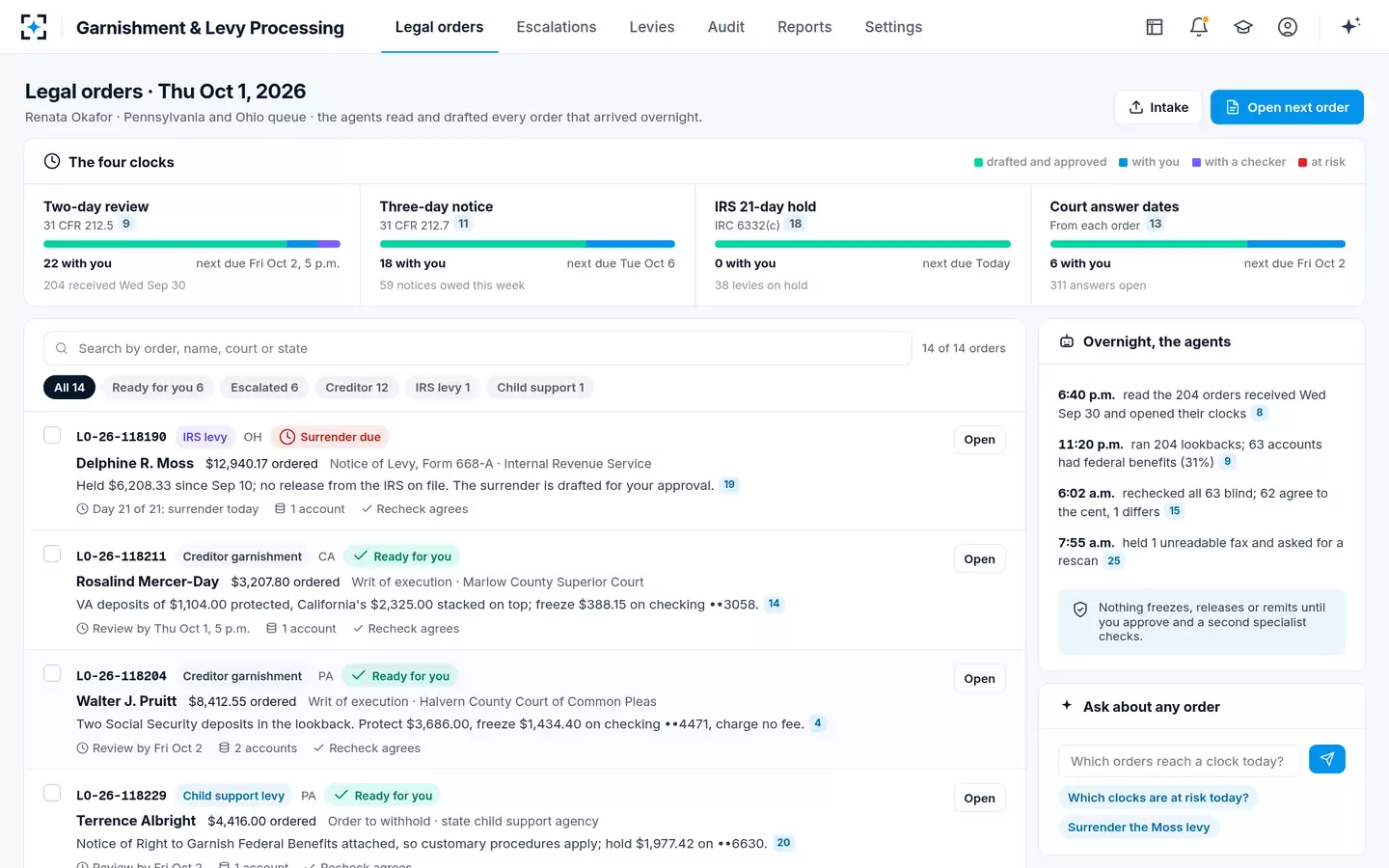Click badge 13 next to From each order
Image resolution: width=1389 pixels, height=868 pixels.
click(x=1156, y=224)
